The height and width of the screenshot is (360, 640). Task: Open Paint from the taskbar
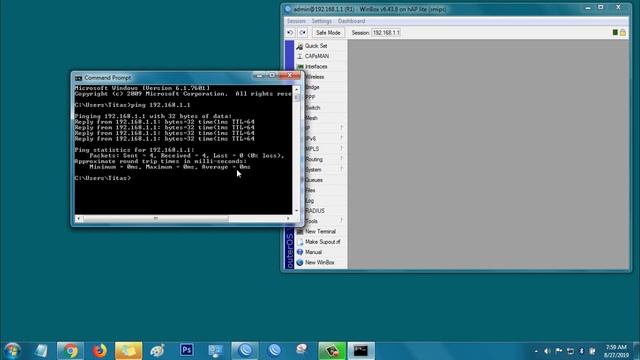pos(157,351)
